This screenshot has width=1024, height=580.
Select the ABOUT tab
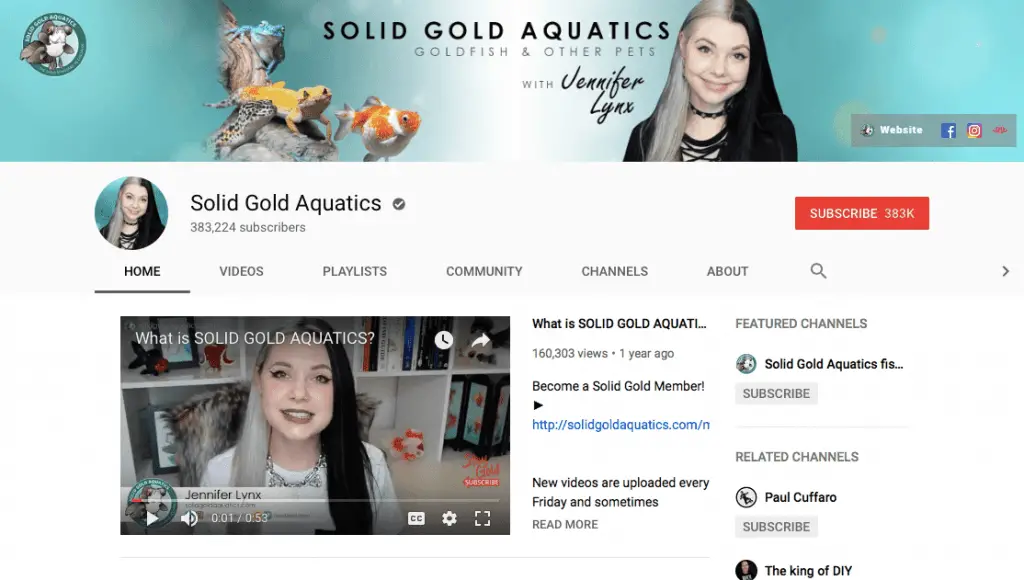click(x=728, y=271)
